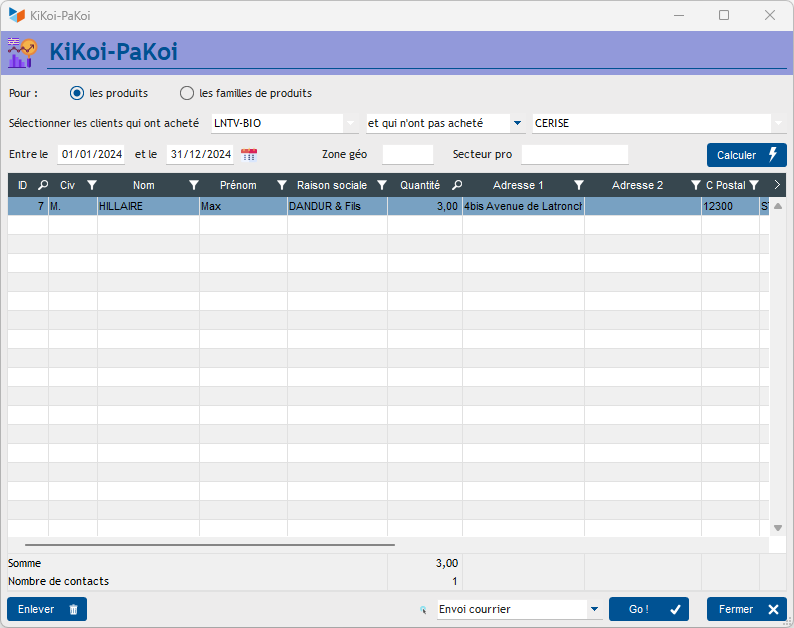794x628 pixels.
Task: Click the Zone géo input field
Action: point(407,155)
